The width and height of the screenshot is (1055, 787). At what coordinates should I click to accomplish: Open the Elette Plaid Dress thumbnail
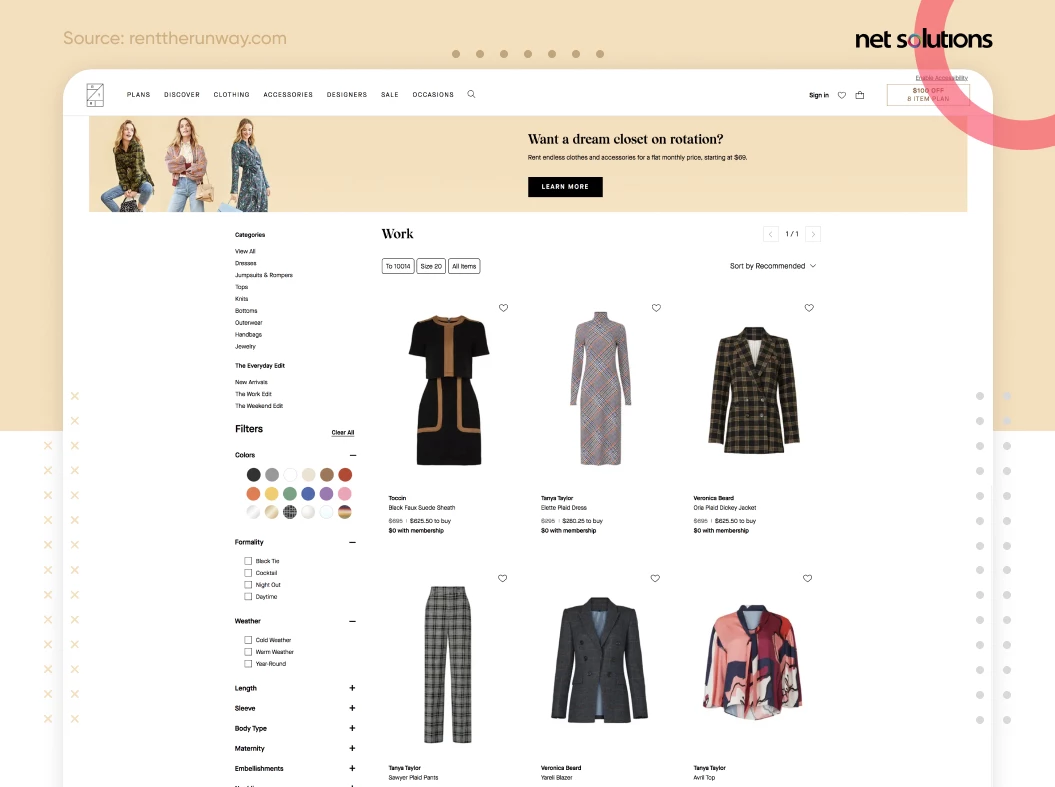[x=601, y=388]
